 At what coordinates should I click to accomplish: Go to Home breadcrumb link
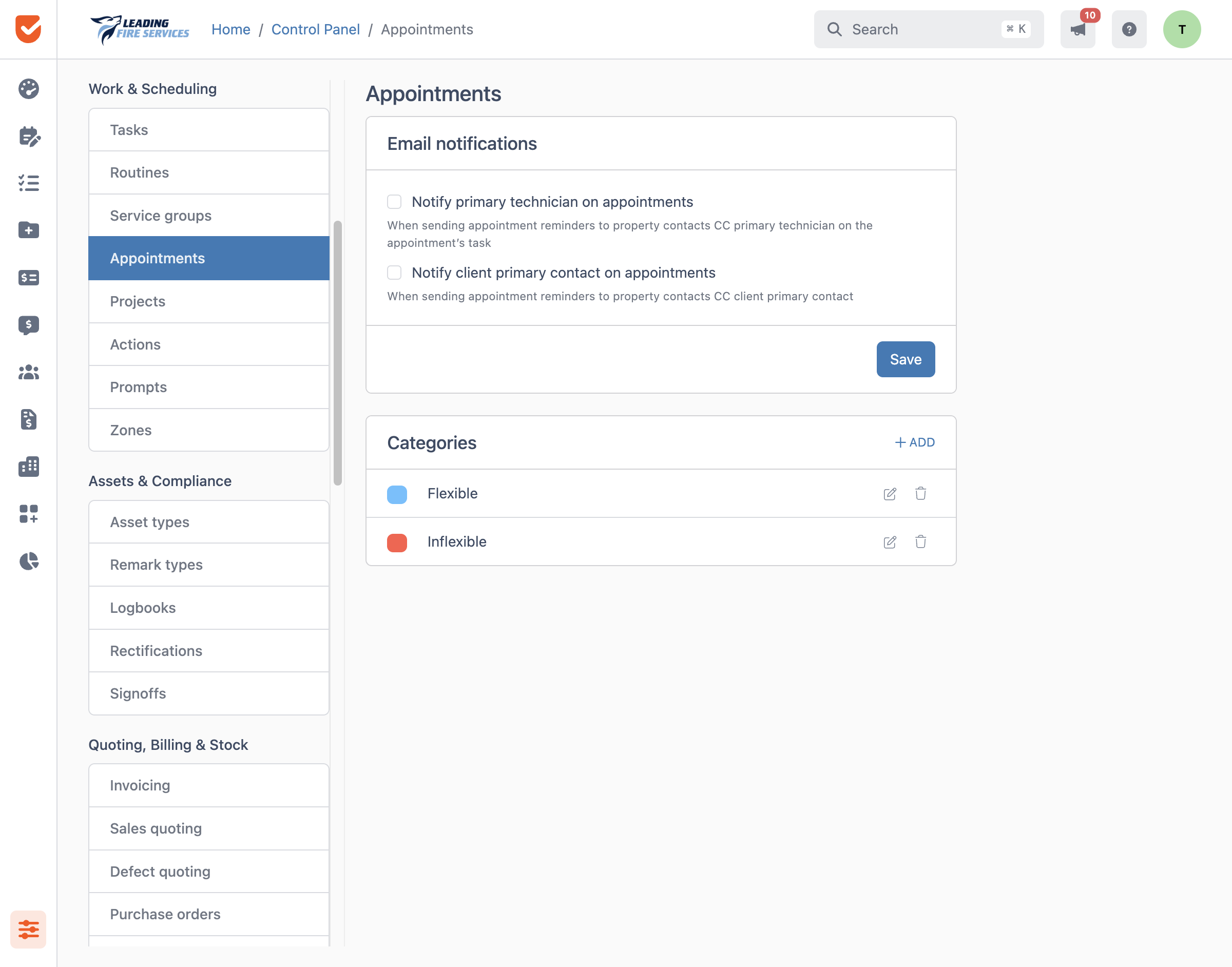pos(230,29)
